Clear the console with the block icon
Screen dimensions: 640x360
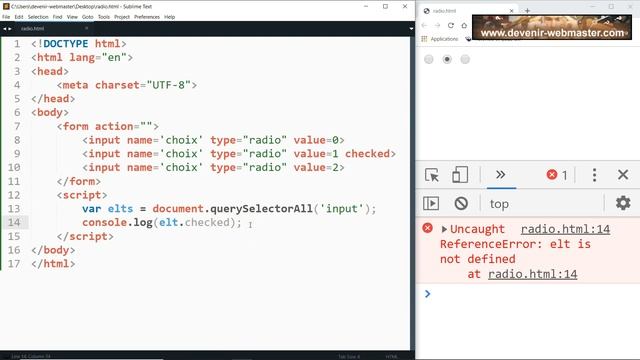[x=461, y=203]
